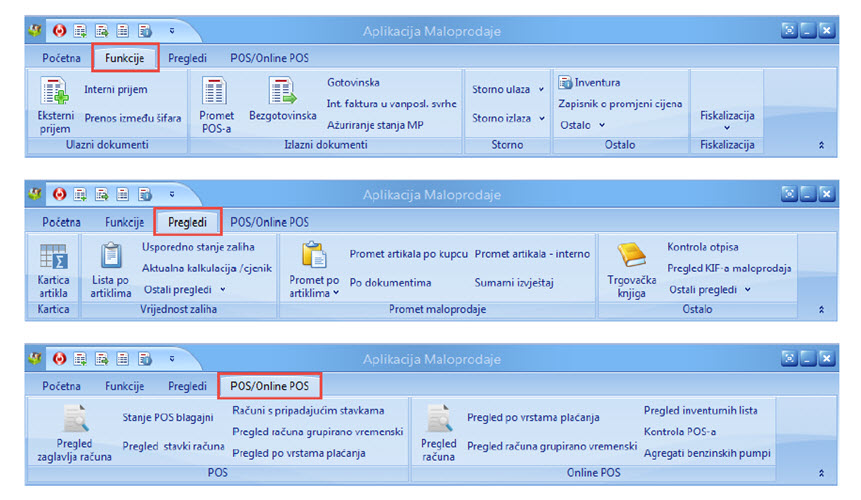Image resolution: width=861 pixels, height=500 pixels.
Task: Click the Gotovinska command
Action: (x=353, y=82)
